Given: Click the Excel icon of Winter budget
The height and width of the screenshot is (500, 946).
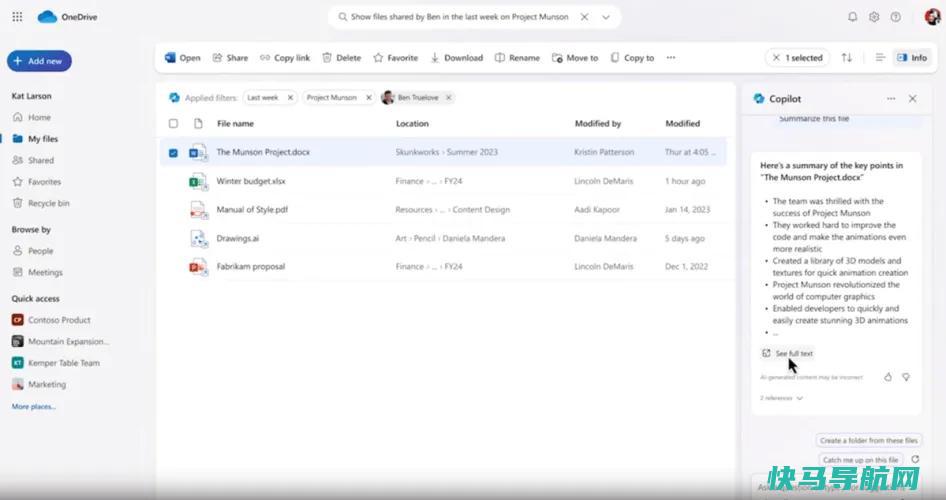Looking at the screenshot, I should [x=198, y=181].
